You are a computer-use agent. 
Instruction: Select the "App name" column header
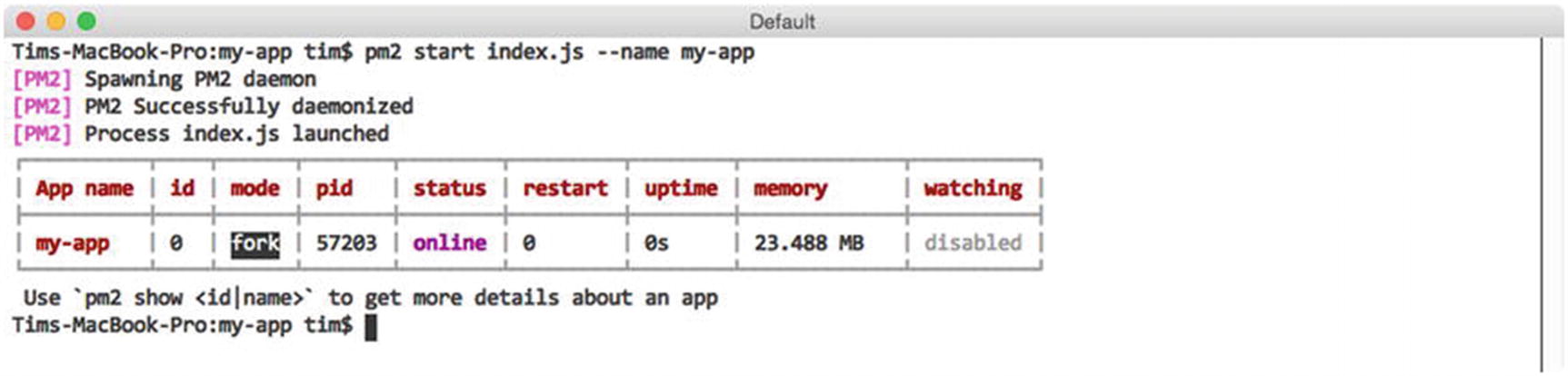click(84, 189)
